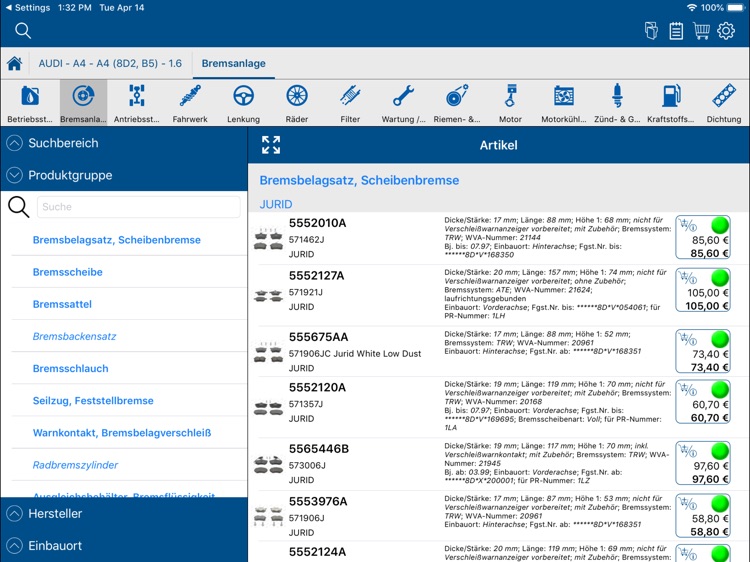Open the notes list icon
Image resolution: width=750 pixels, height=562 pixels.
pos(676,31)
